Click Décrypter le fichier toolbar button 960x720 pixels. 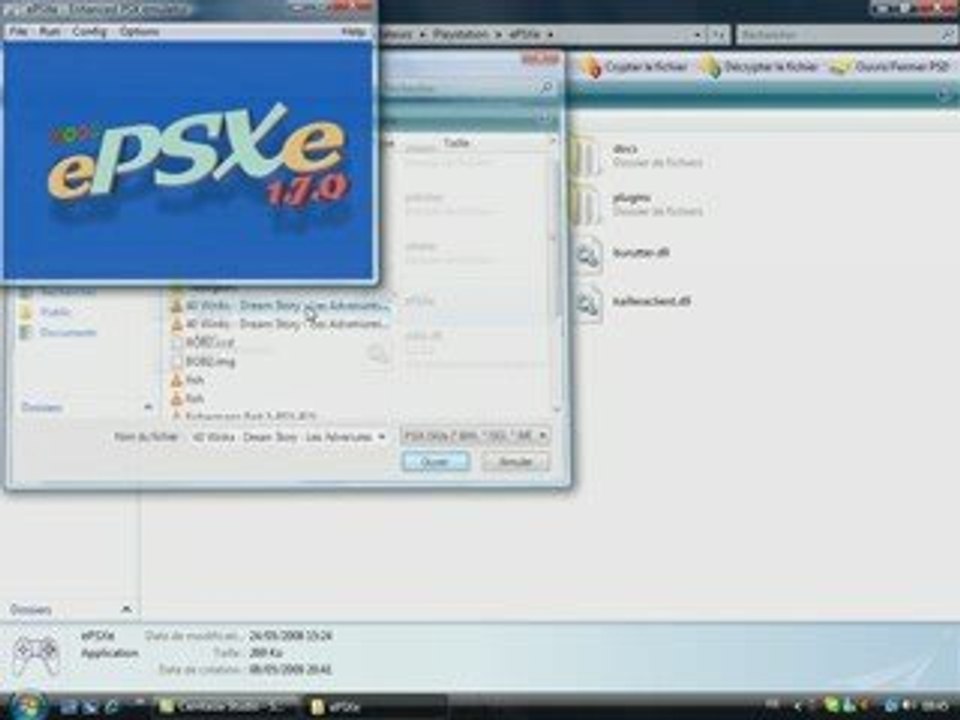(759, 67)
